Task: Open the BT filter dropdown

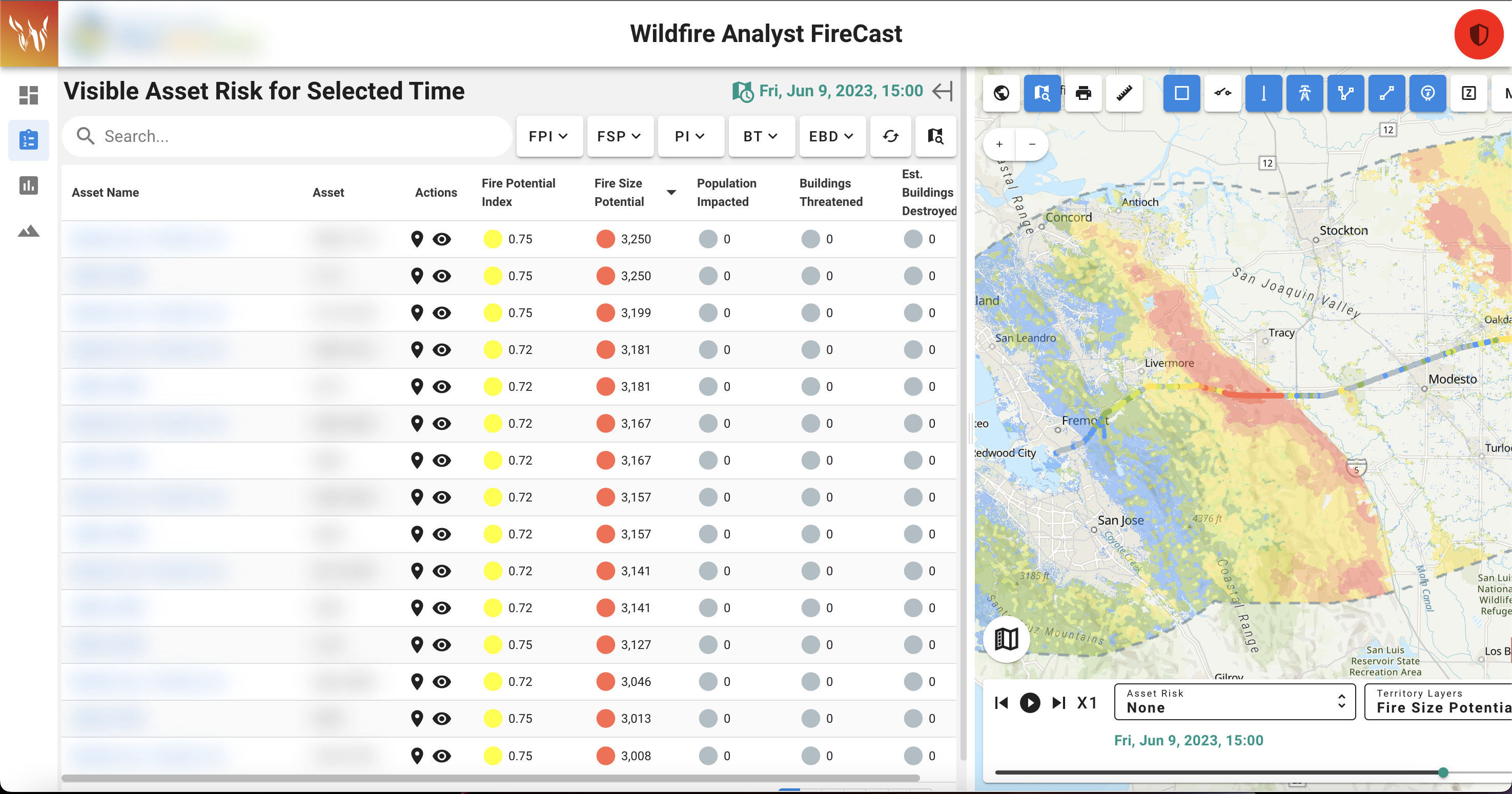Action: click(x=761, y=136)
